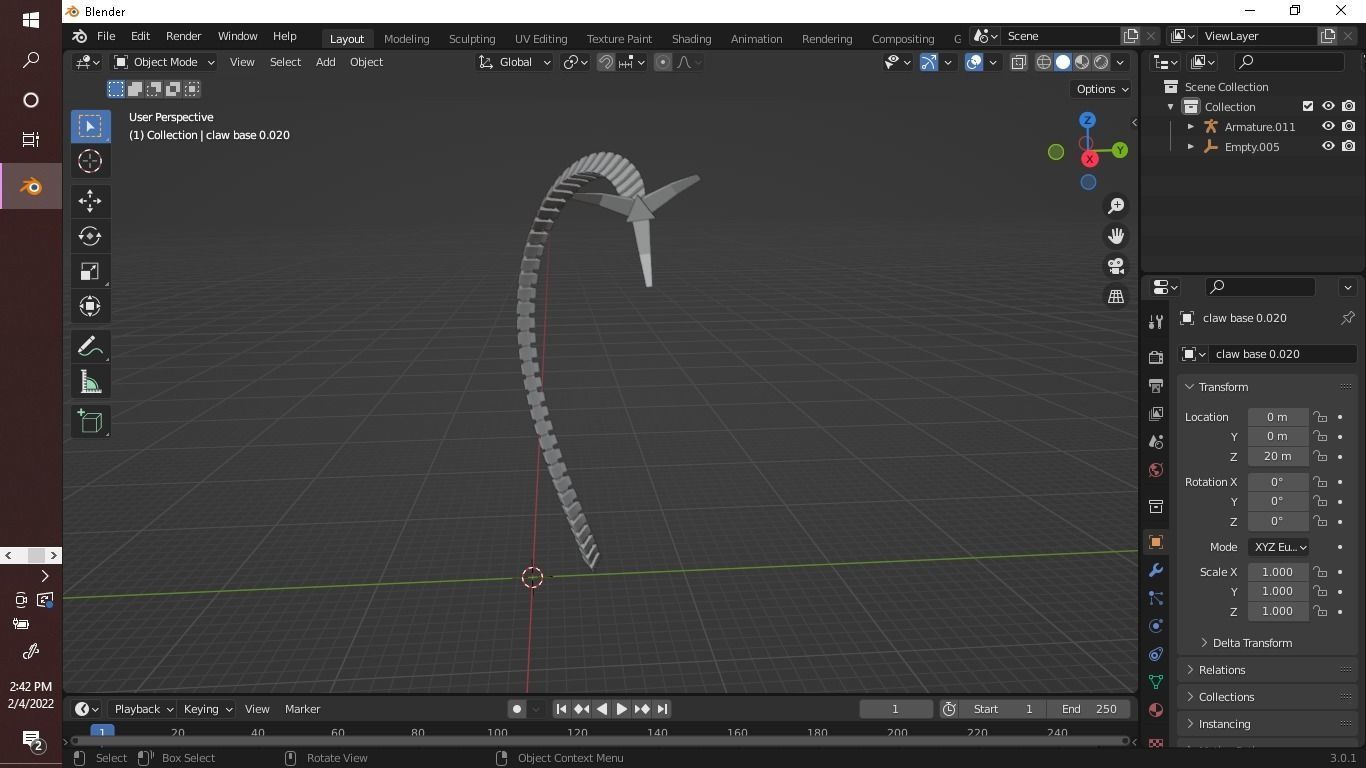The width and height of the screenshot is (1366, 768).
Task: Toggle X-ray display
Action: (x=1018, y=62)
